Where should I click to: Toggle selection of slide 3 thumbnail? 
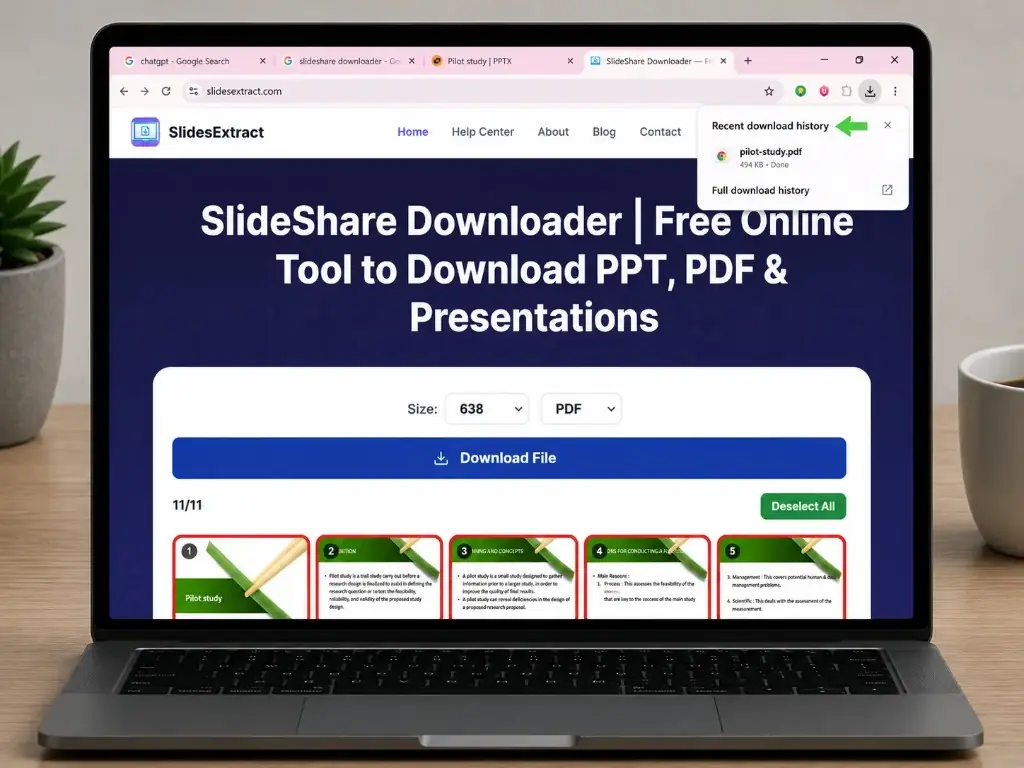(514, 577)
